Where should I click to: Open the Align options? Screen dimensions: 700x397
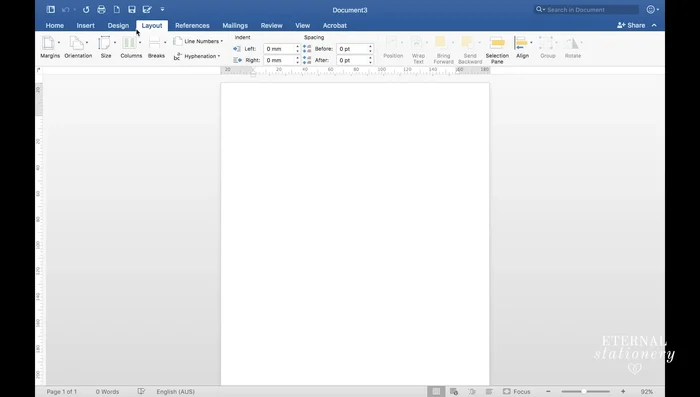point(522,47)
